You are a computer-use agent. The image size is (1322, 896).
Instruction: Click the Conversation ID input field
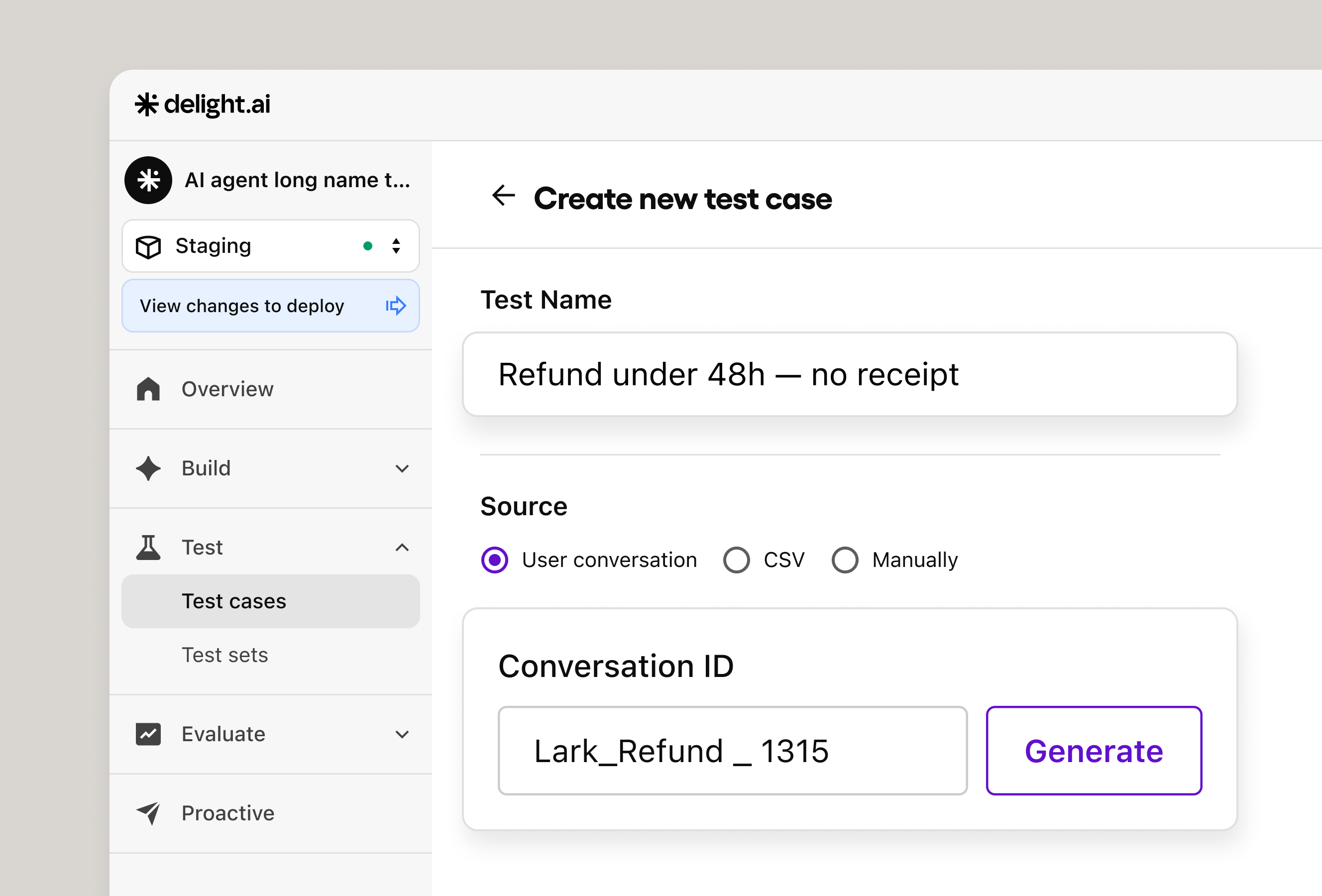pos(733,751)
